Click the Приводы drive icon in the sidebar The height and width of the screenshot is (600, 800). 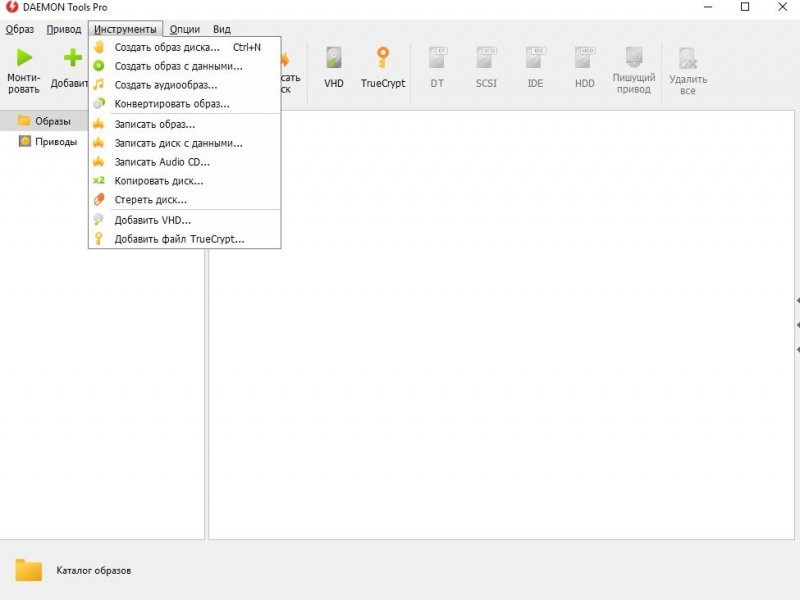coord(24,141)
